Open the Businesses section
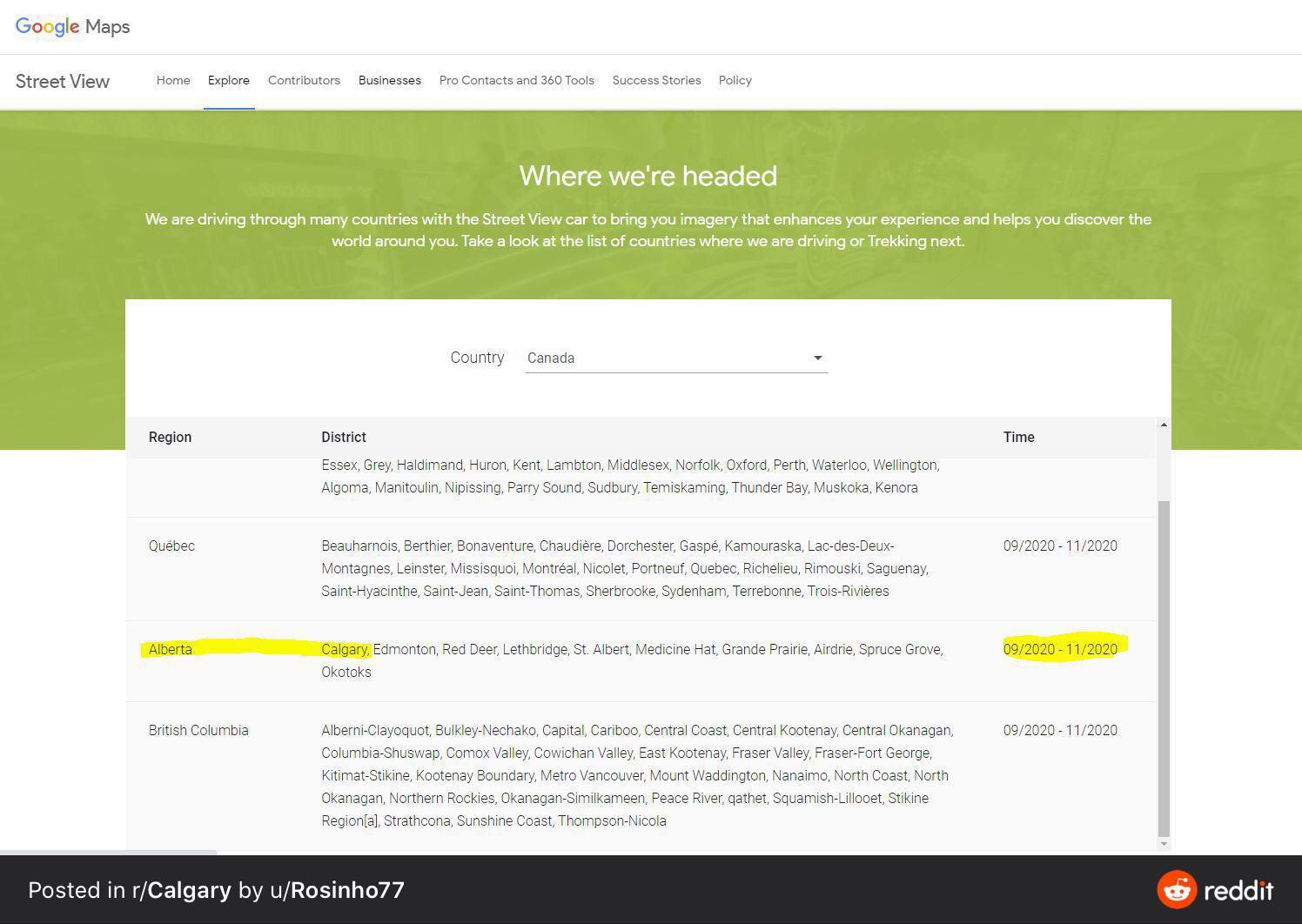The height and width of the screenshot is (924, 1302). (389, 80)
